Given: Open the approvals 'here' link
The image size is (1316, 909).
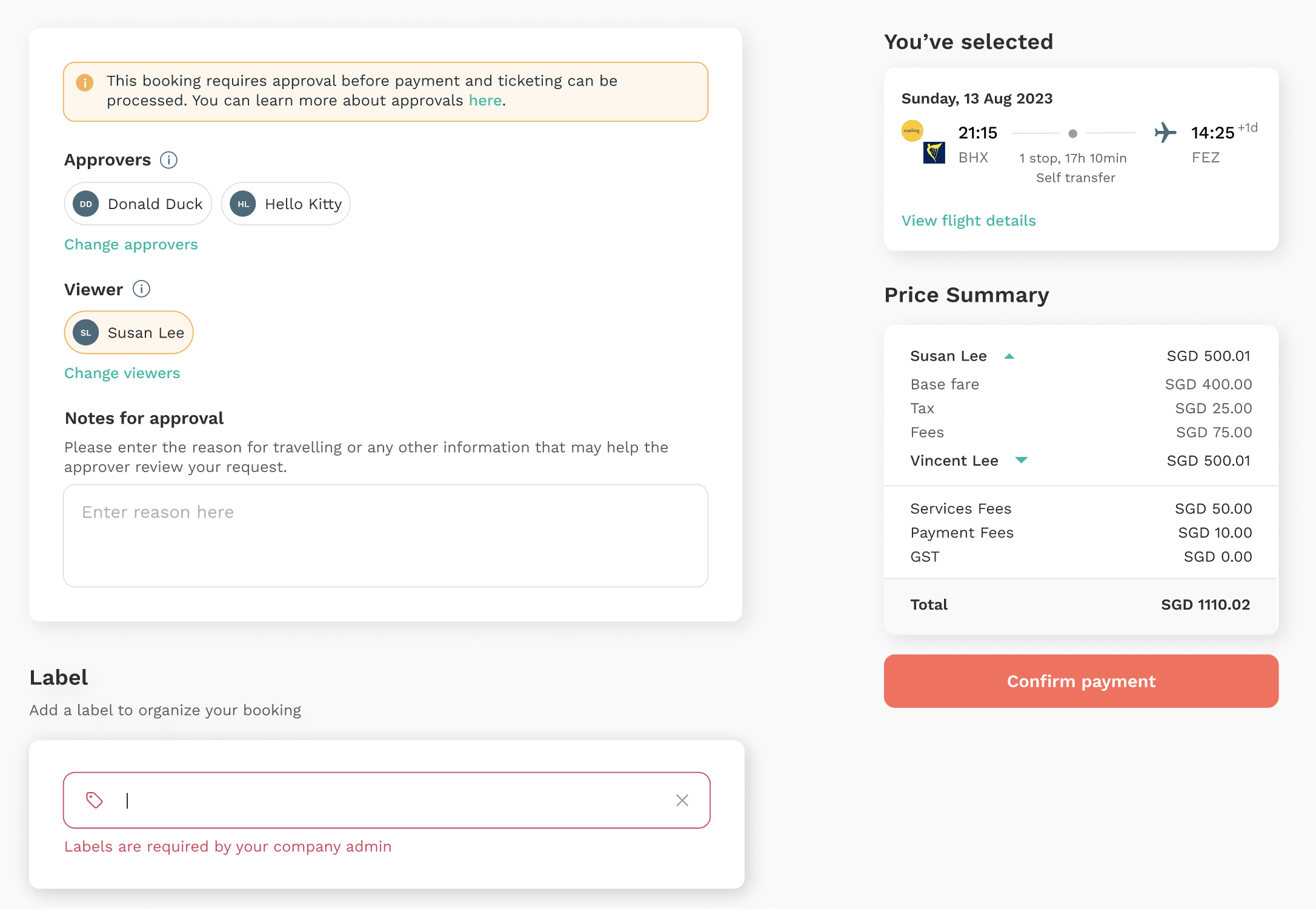Looking at the screenshot, I should coord(485,101).
